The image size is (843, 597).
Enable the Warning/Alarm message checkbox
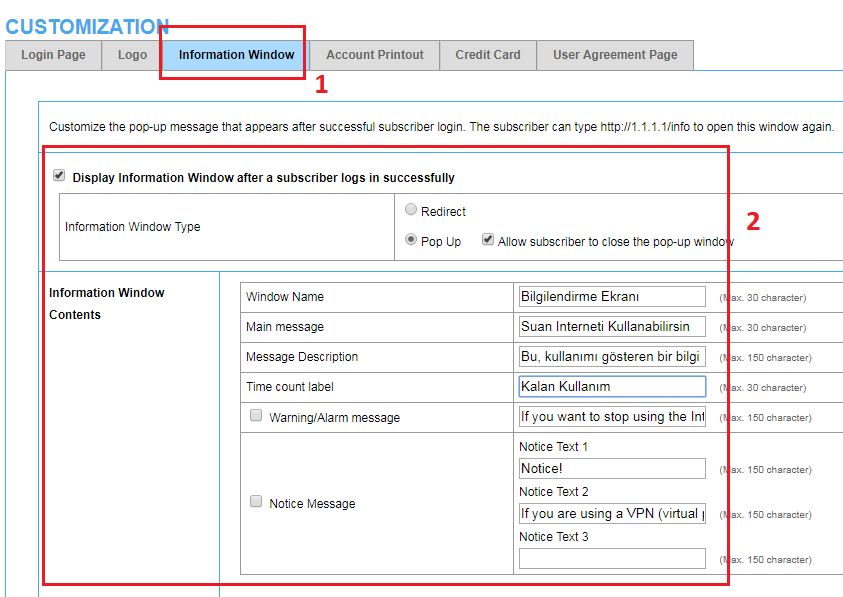click(256, 415)
